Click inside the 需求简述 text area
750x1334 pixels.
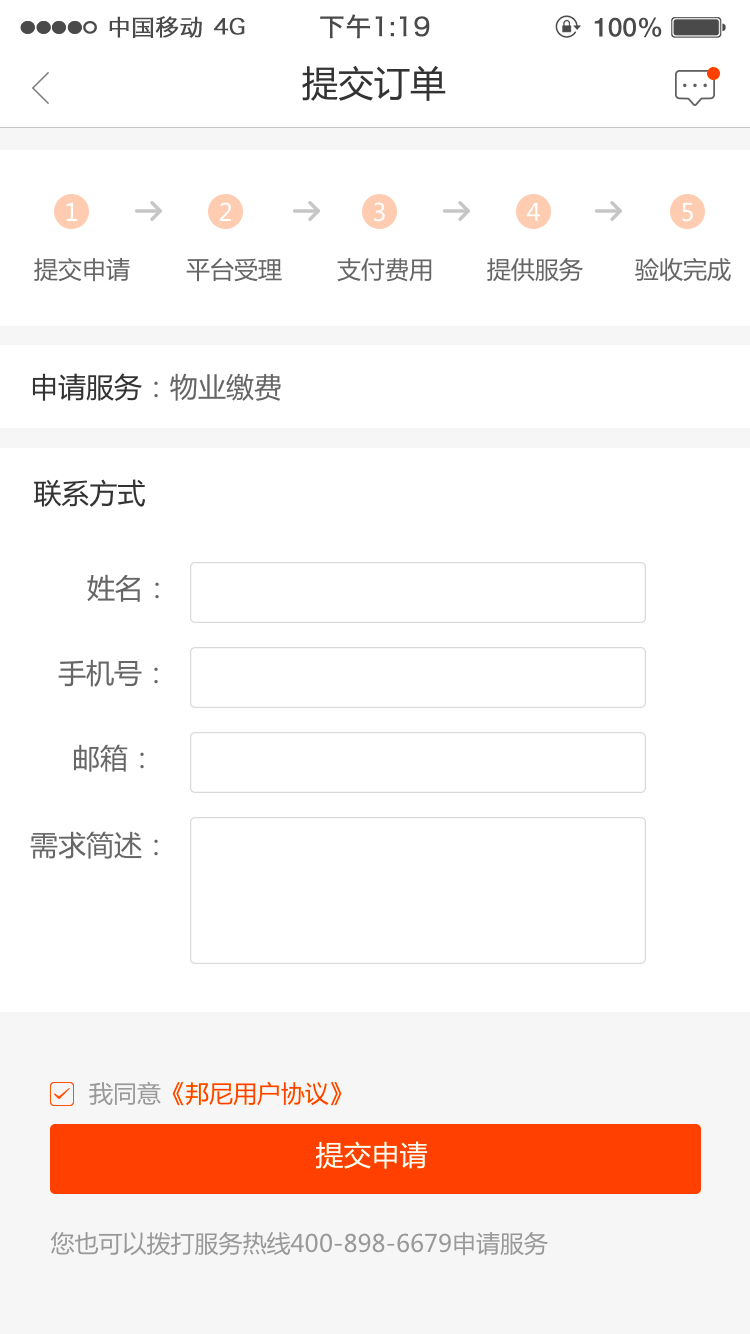coord(418,890)
